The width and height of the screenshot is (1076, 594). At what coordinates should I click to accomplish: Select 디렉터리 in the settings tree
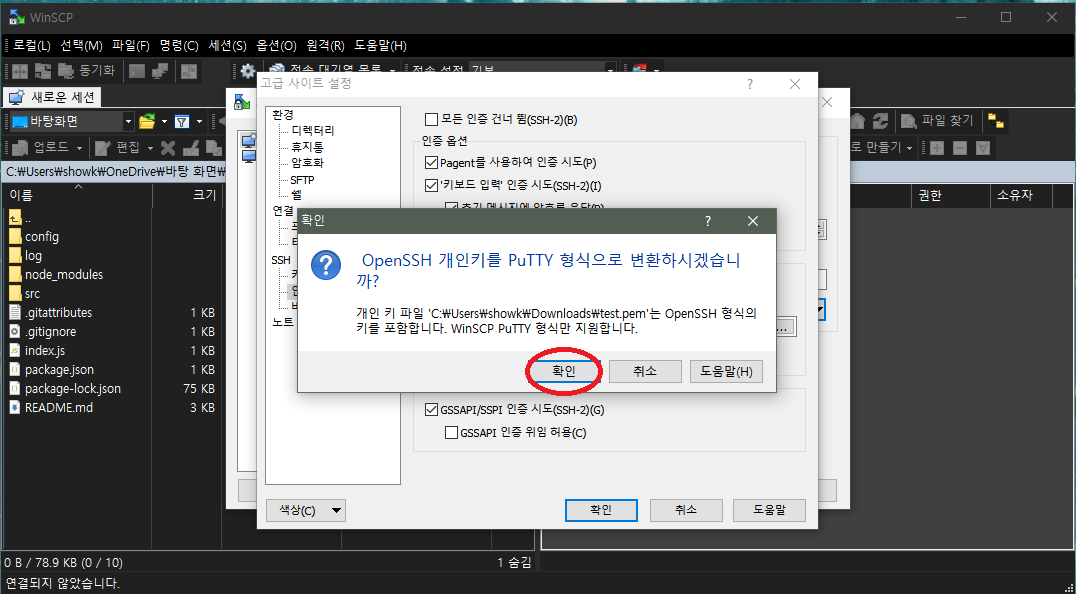[313, 130]
